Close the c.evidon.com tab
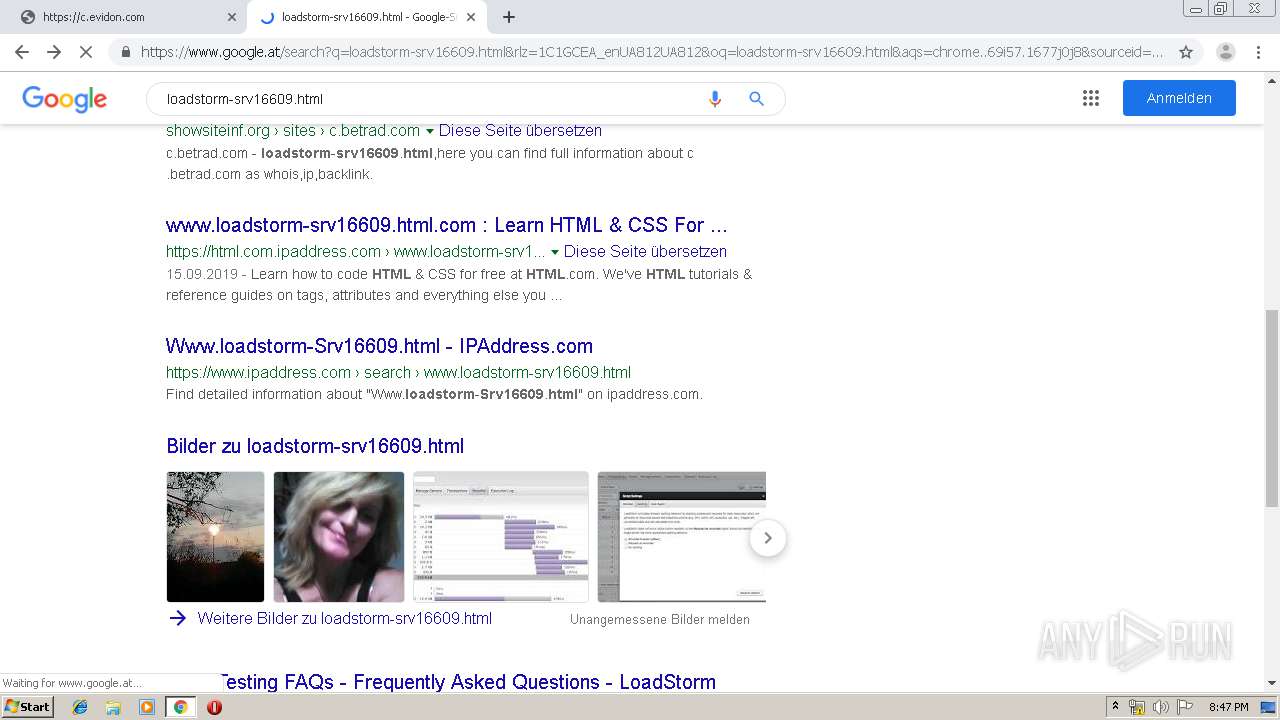 232,17
